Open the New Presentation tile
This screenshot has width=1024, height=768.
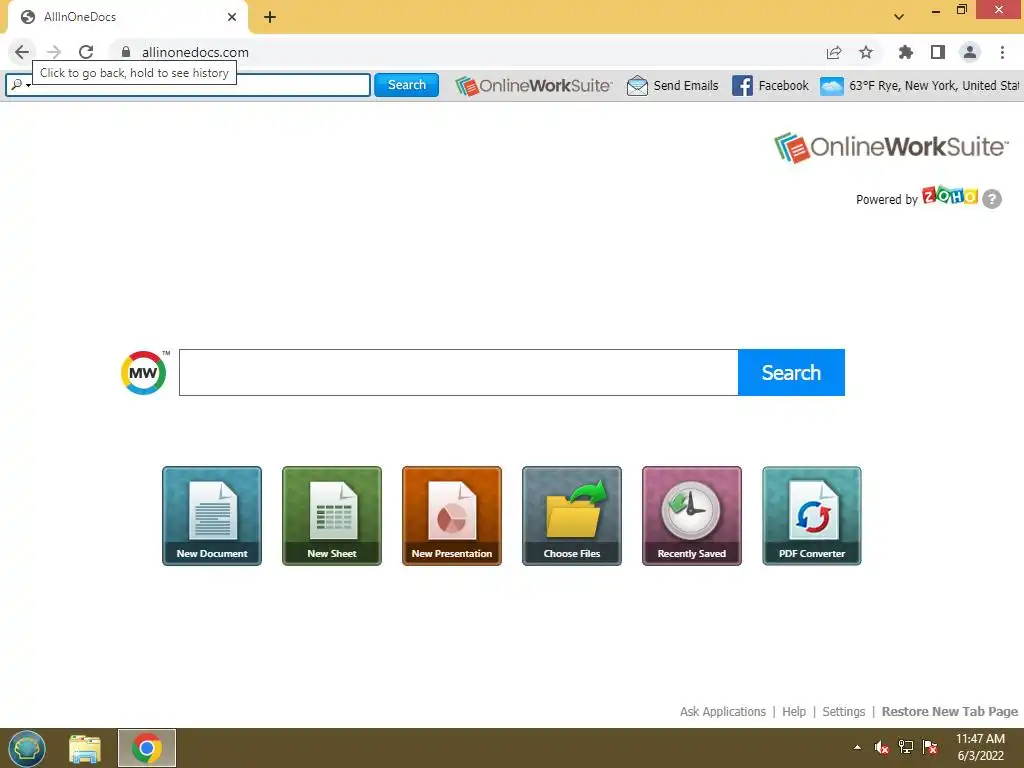[x=452, y=515]
